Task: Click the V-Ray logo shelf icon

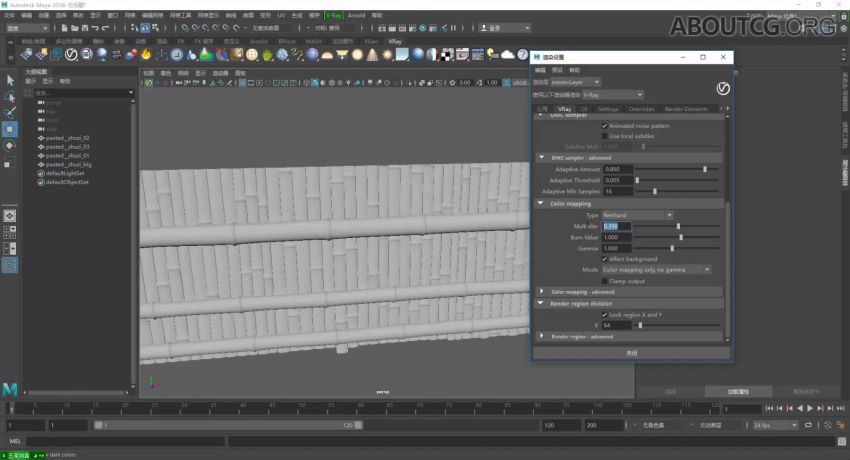Action: tap(72, 54)
